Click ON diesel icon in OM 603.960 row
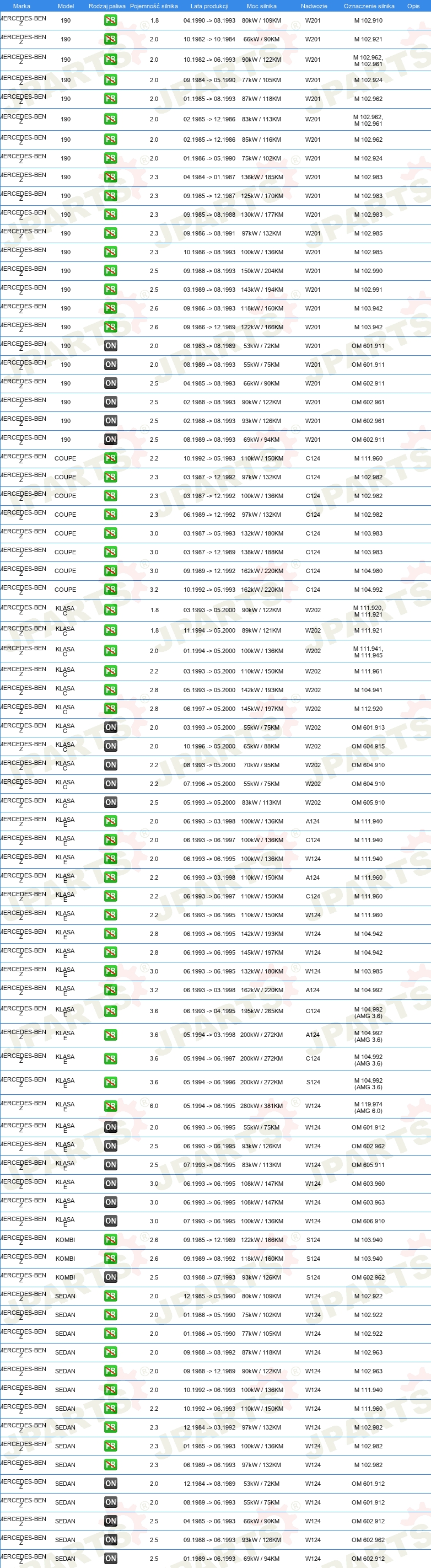 click(110, 1184)
